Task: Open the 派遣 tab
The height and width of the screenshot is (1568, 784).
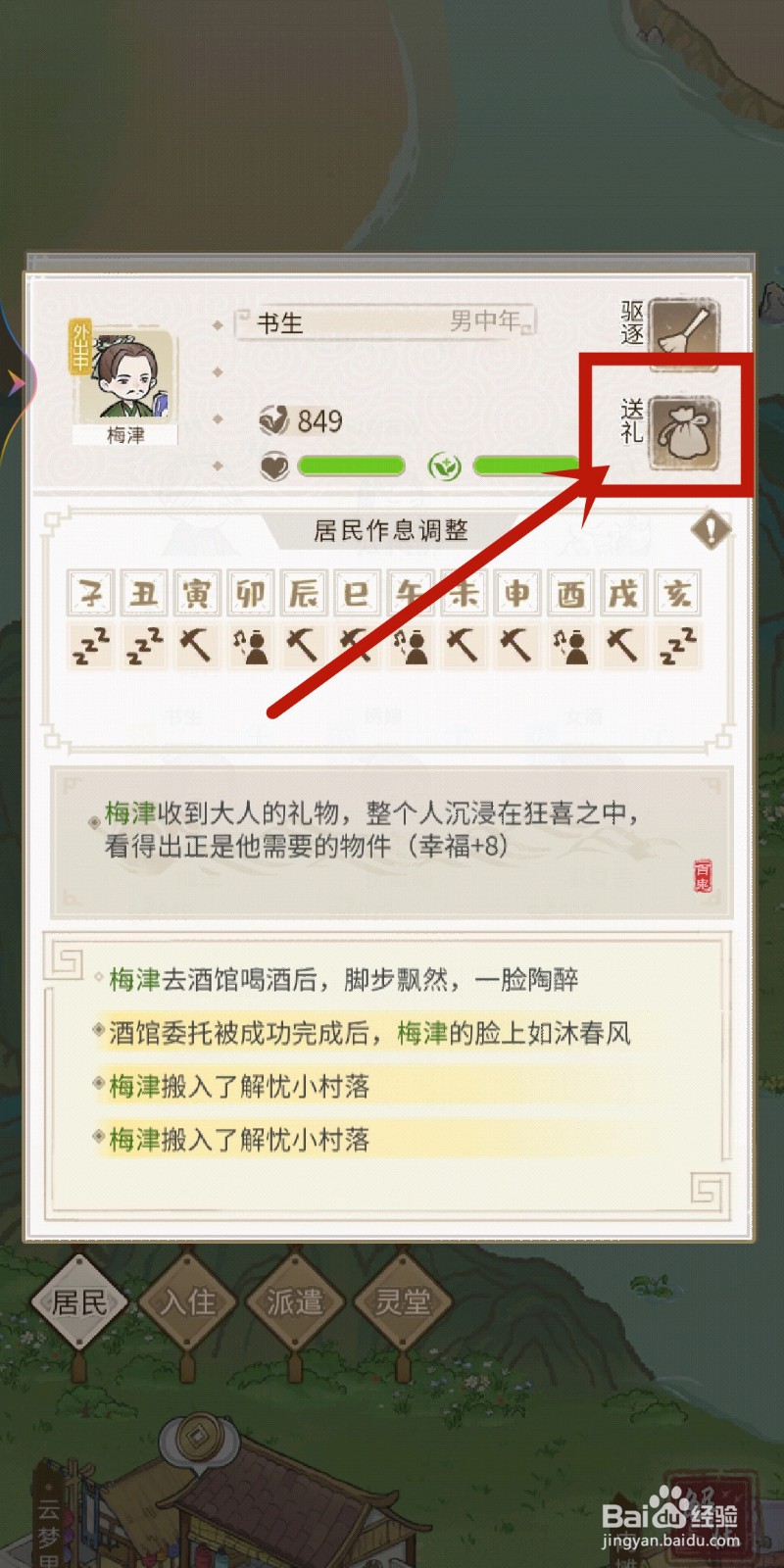Action: pos(295,1302)
